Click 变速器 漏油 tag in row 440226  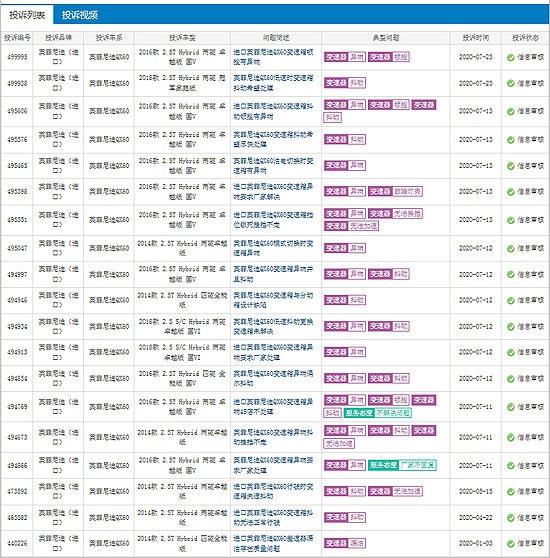[345, 543]
